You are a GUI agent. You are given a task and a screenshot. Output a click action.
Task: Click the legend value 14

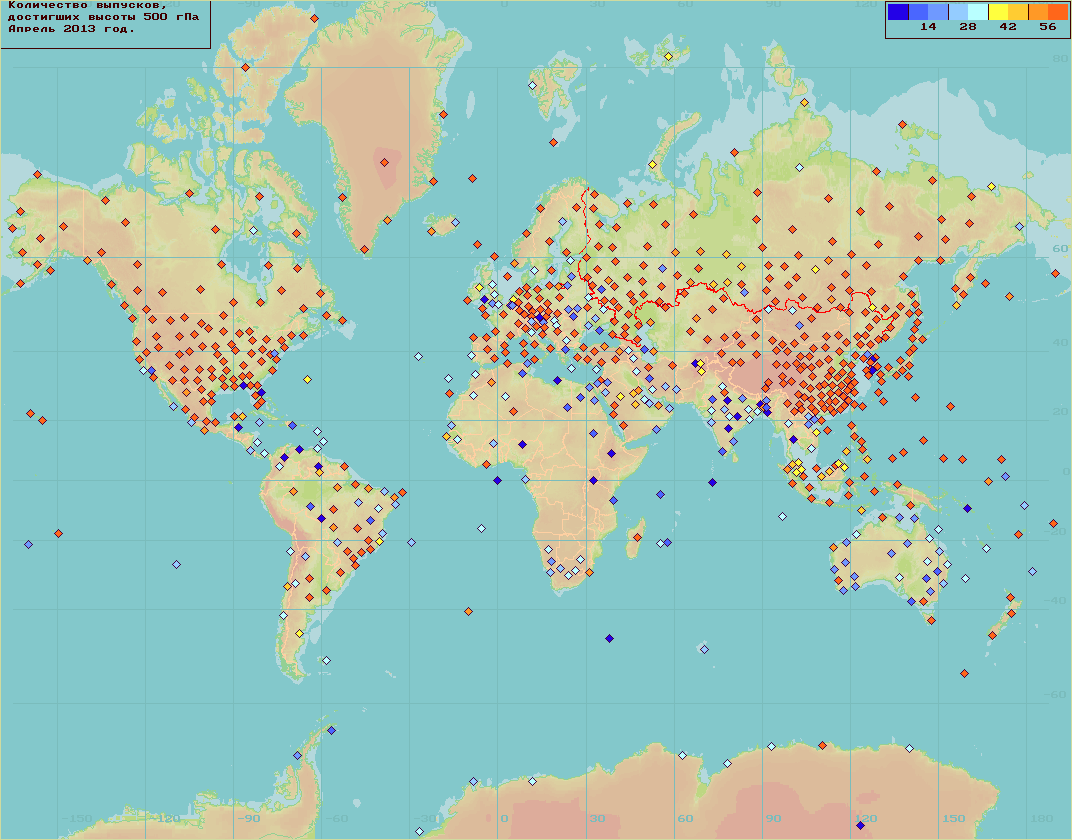point(928,27)
